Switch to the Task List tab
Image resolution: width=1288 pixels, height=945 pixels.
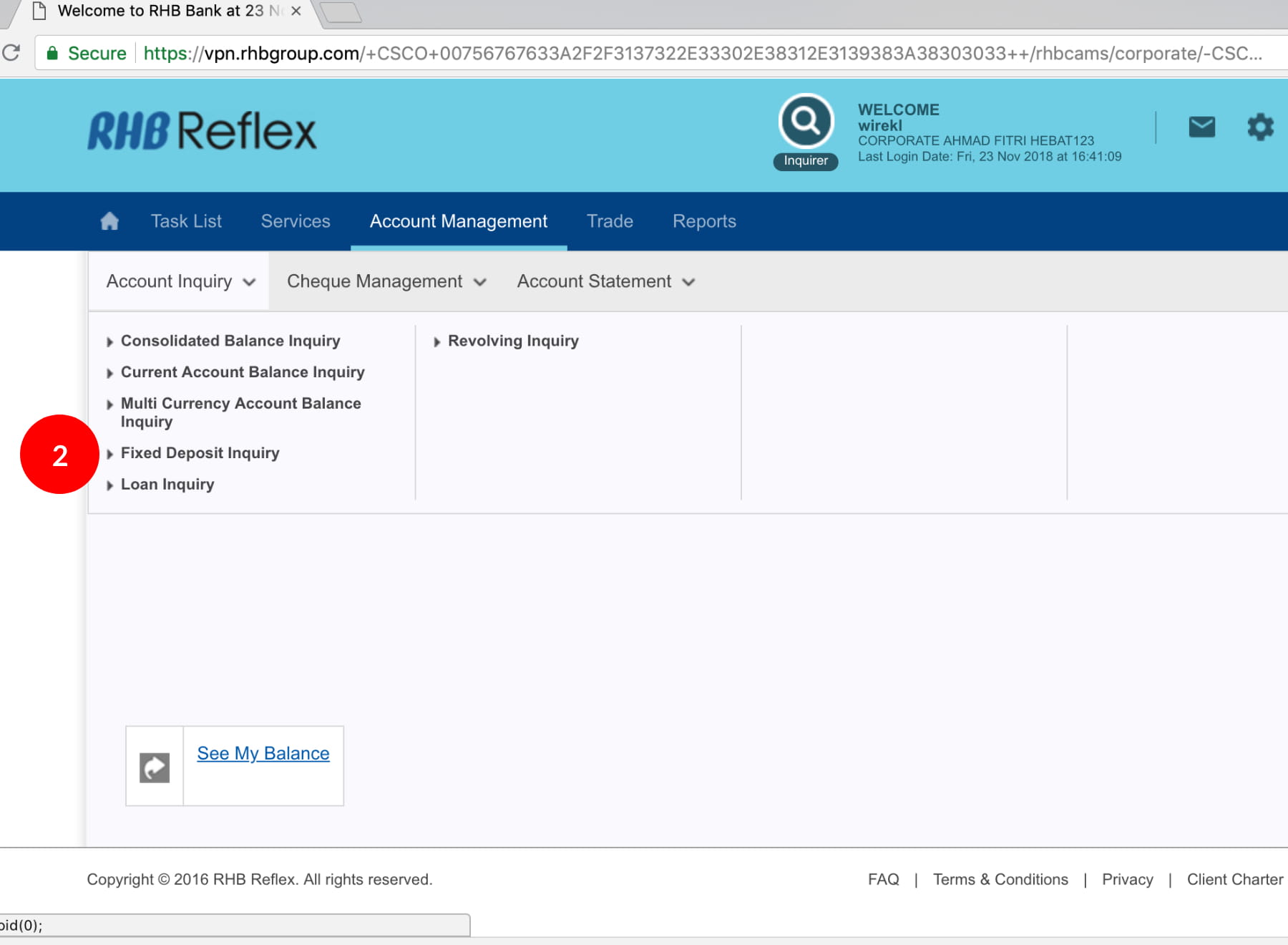pyautogui.click(x=186, y=221)
